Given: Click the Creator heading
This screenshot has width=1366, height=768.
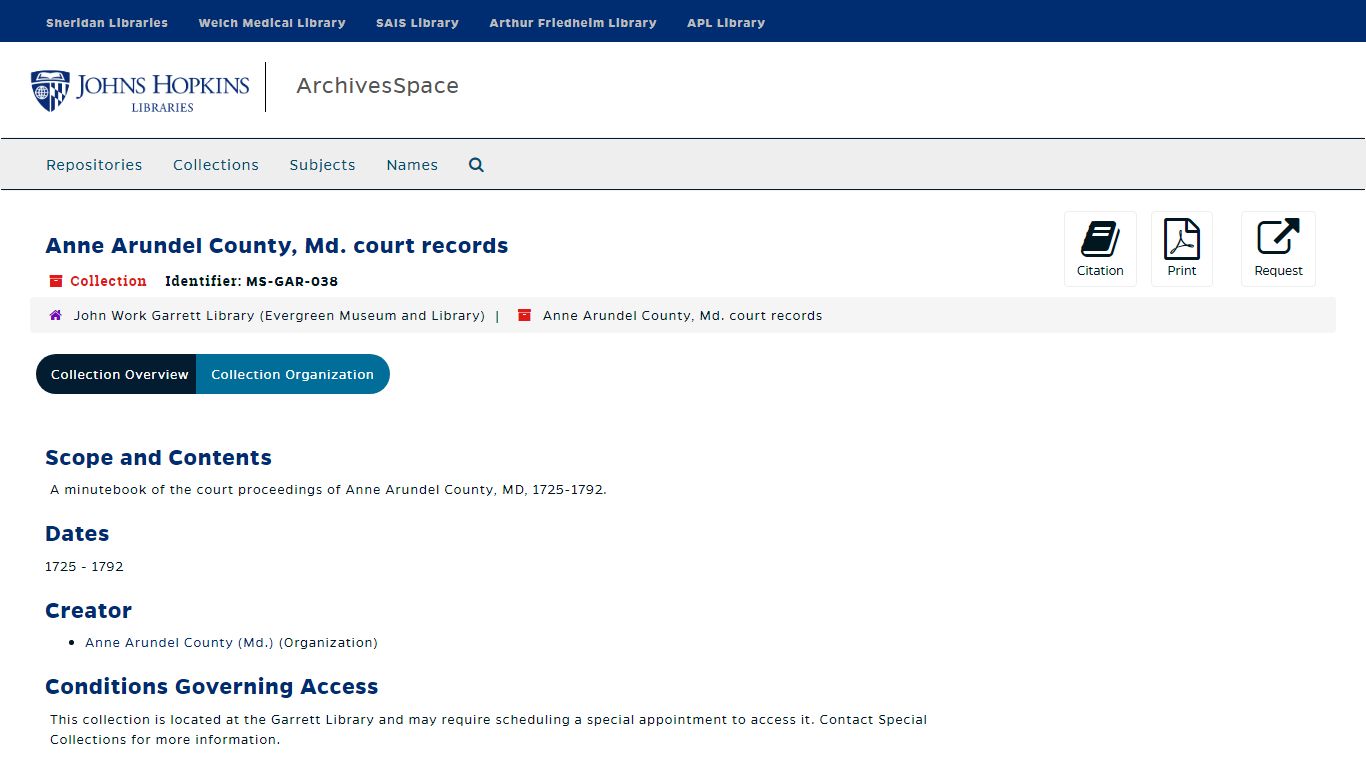Looking at the screenshot, I should [88, 611].
